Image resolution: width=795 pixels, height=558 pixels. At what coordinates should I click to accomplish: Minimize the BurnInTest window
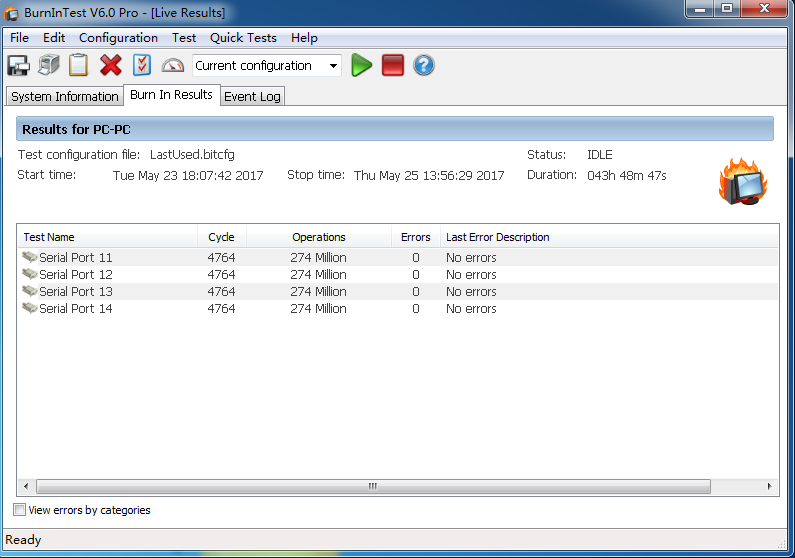coord(700,9)
